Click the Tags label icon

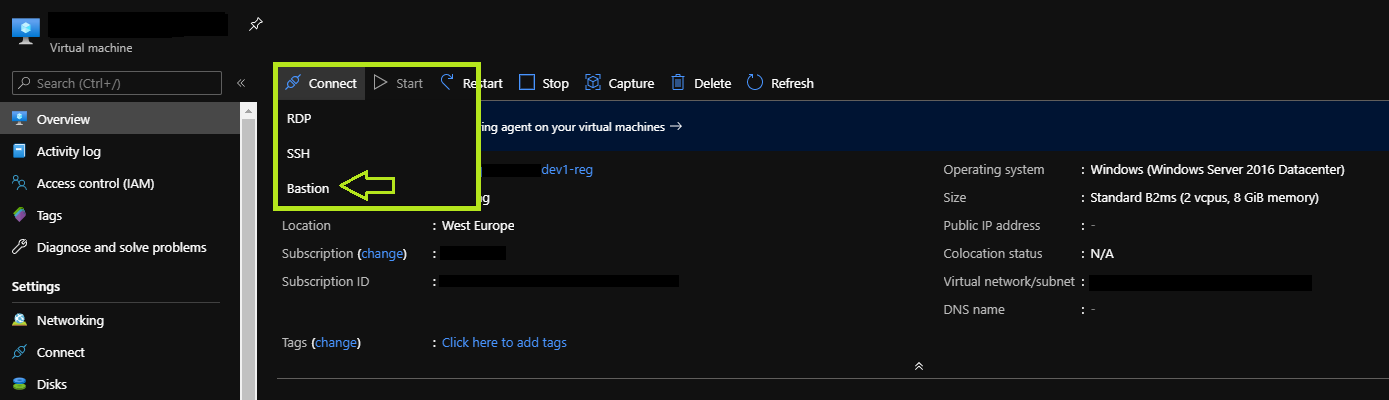tap(19, 215)
